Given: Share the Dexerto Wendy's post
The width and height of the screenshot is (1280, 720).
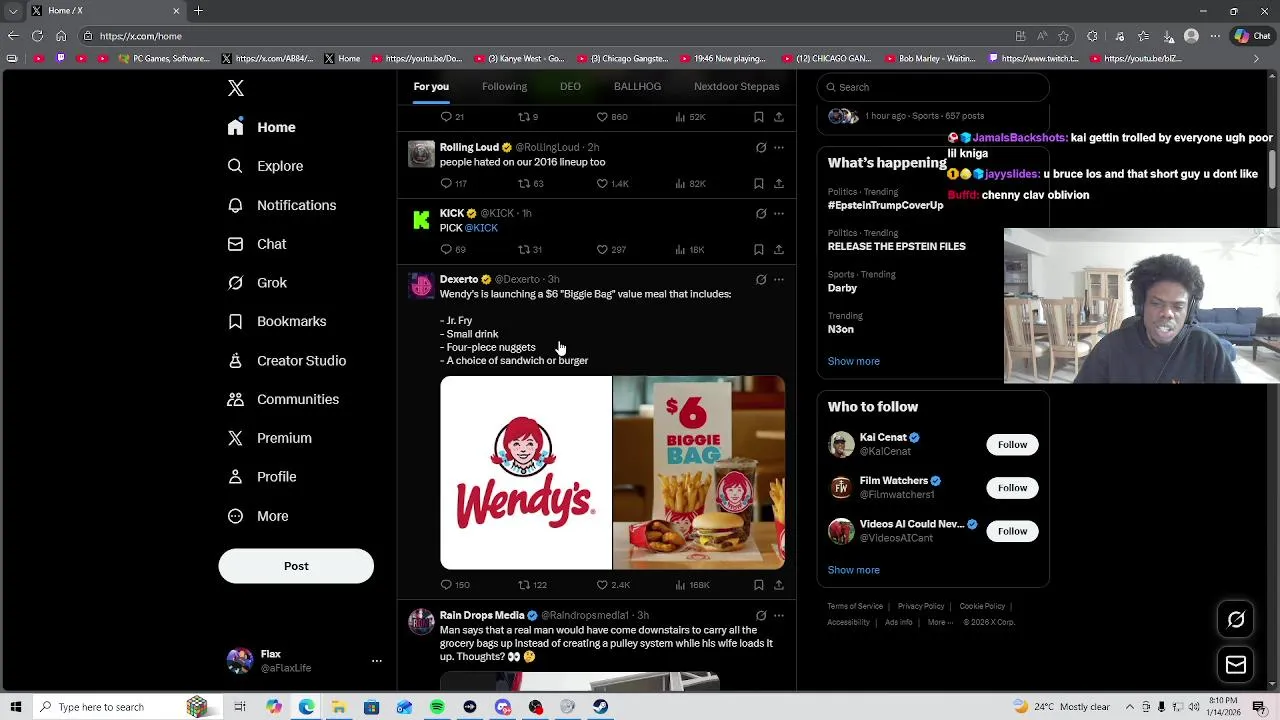Looking at the screenshot, I should 779,585.
